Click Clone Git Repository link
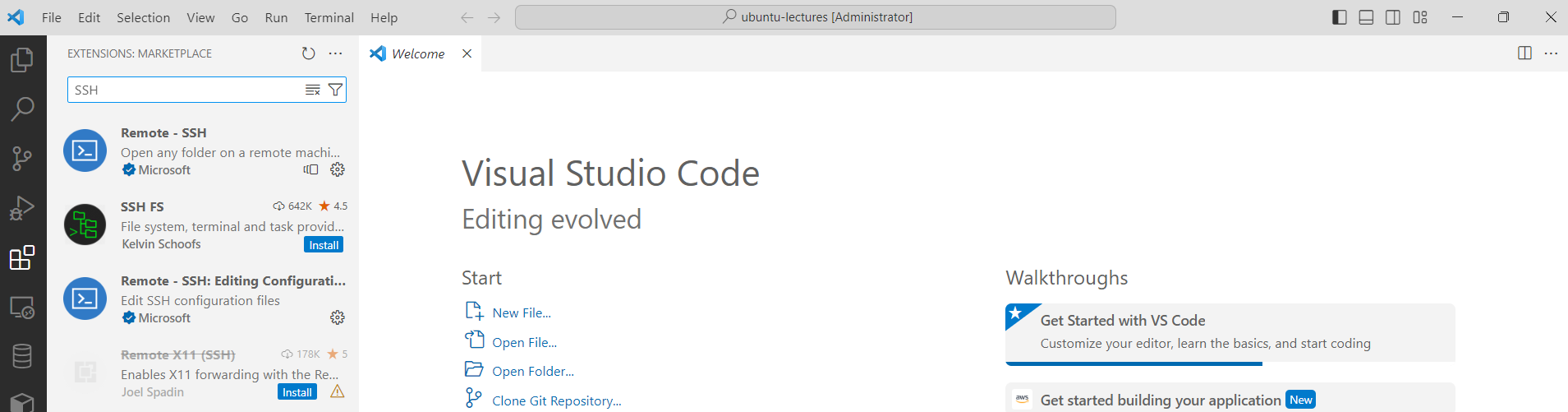Viewport: 1568px width, 412px height. tap(556, 400)
